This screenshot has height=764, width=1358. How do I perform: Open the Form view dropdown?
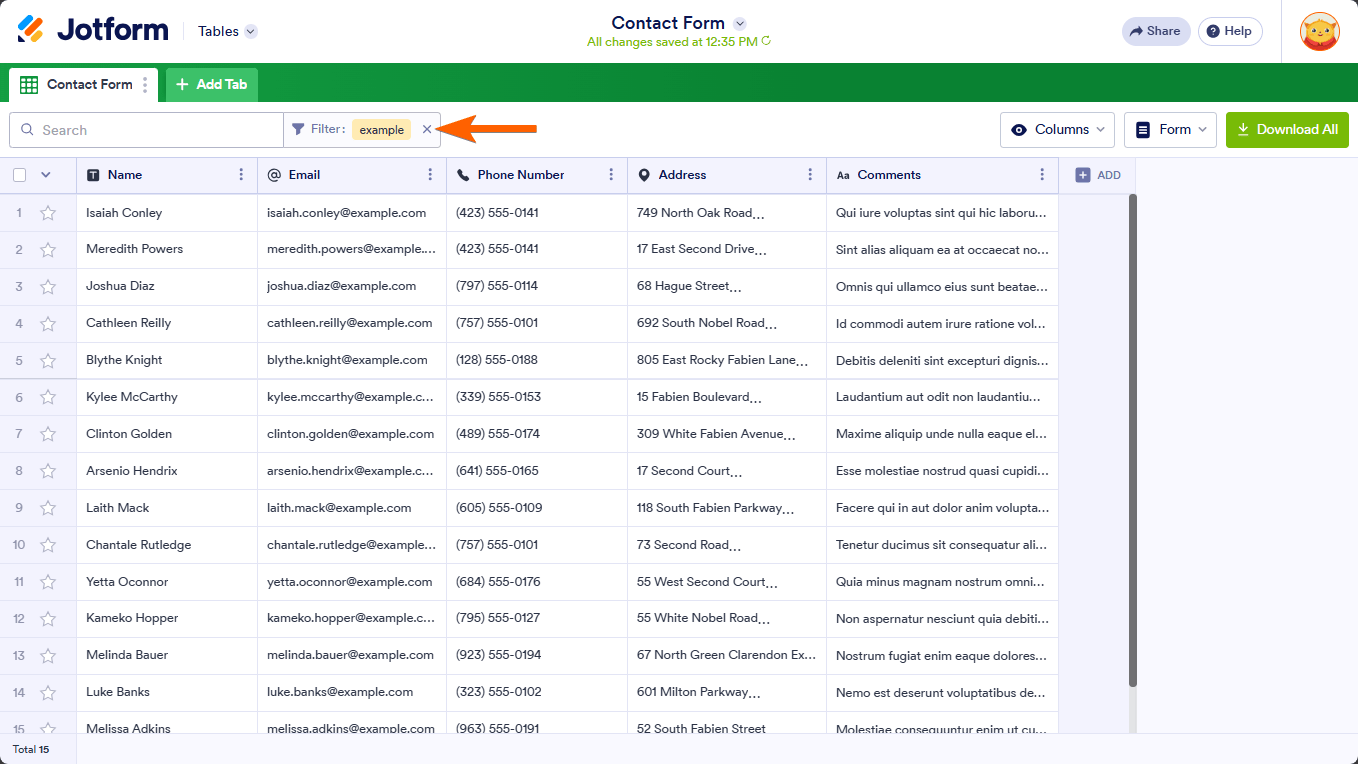pos(1170,129)
